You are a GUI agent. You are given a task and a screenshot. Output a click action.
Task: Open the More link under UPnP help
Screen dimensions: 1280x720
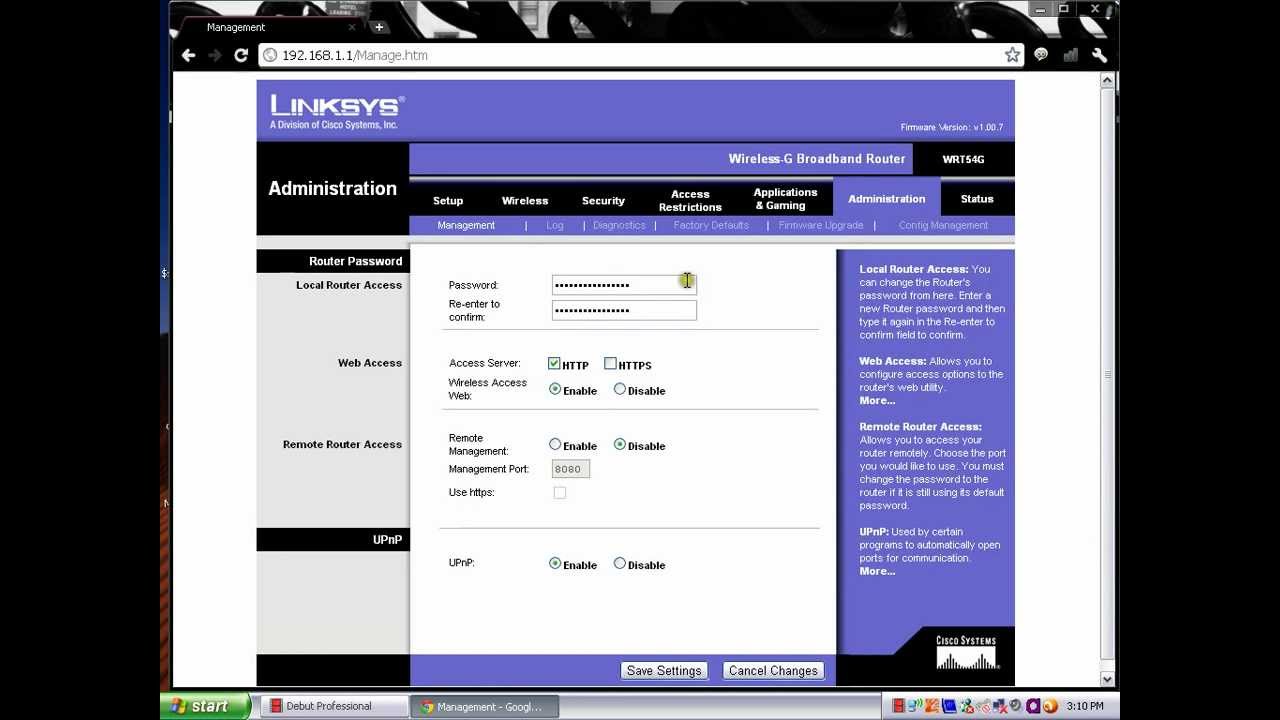[877, 571]
